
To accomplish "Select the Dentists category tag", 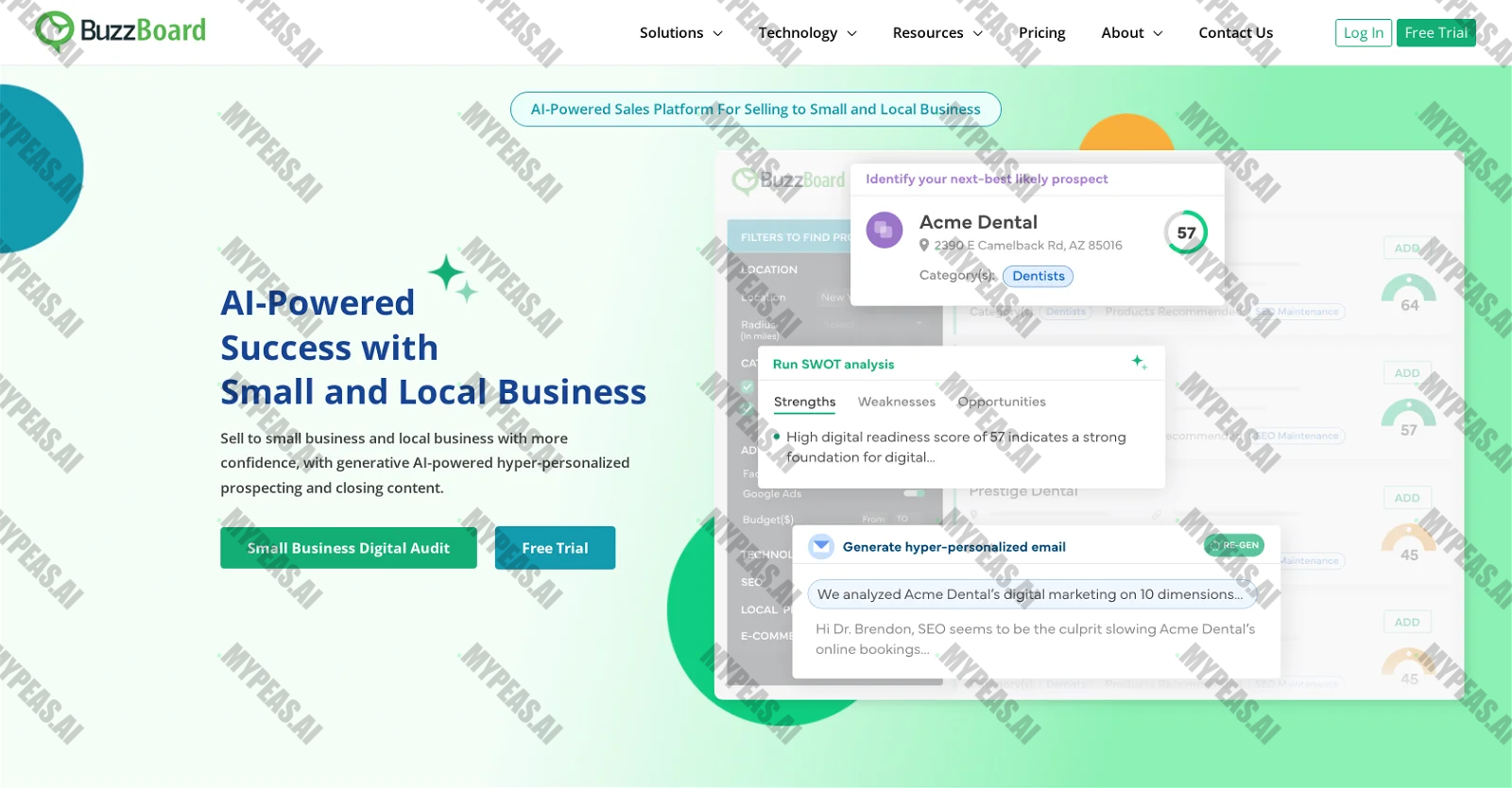I will pos(1038,276).
